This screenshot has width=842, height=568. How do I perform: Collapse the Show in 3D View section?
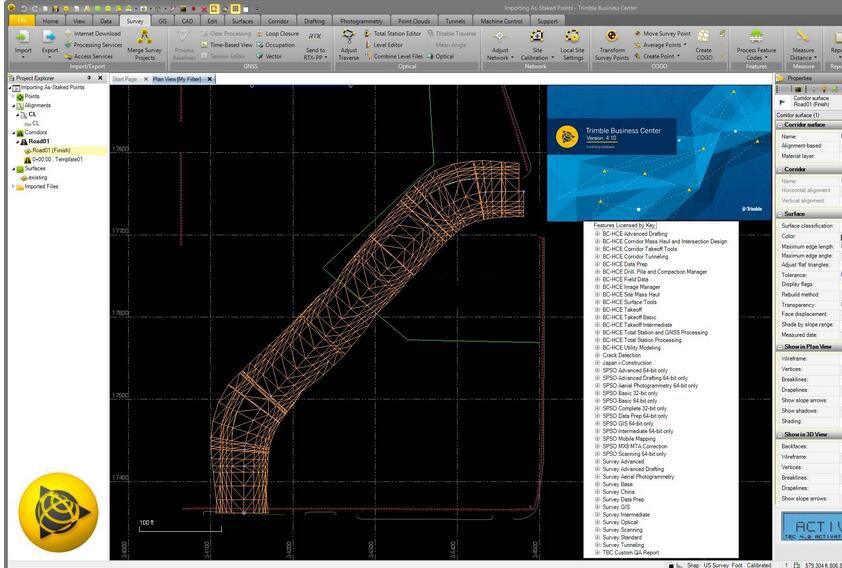(x=780, y=435)
